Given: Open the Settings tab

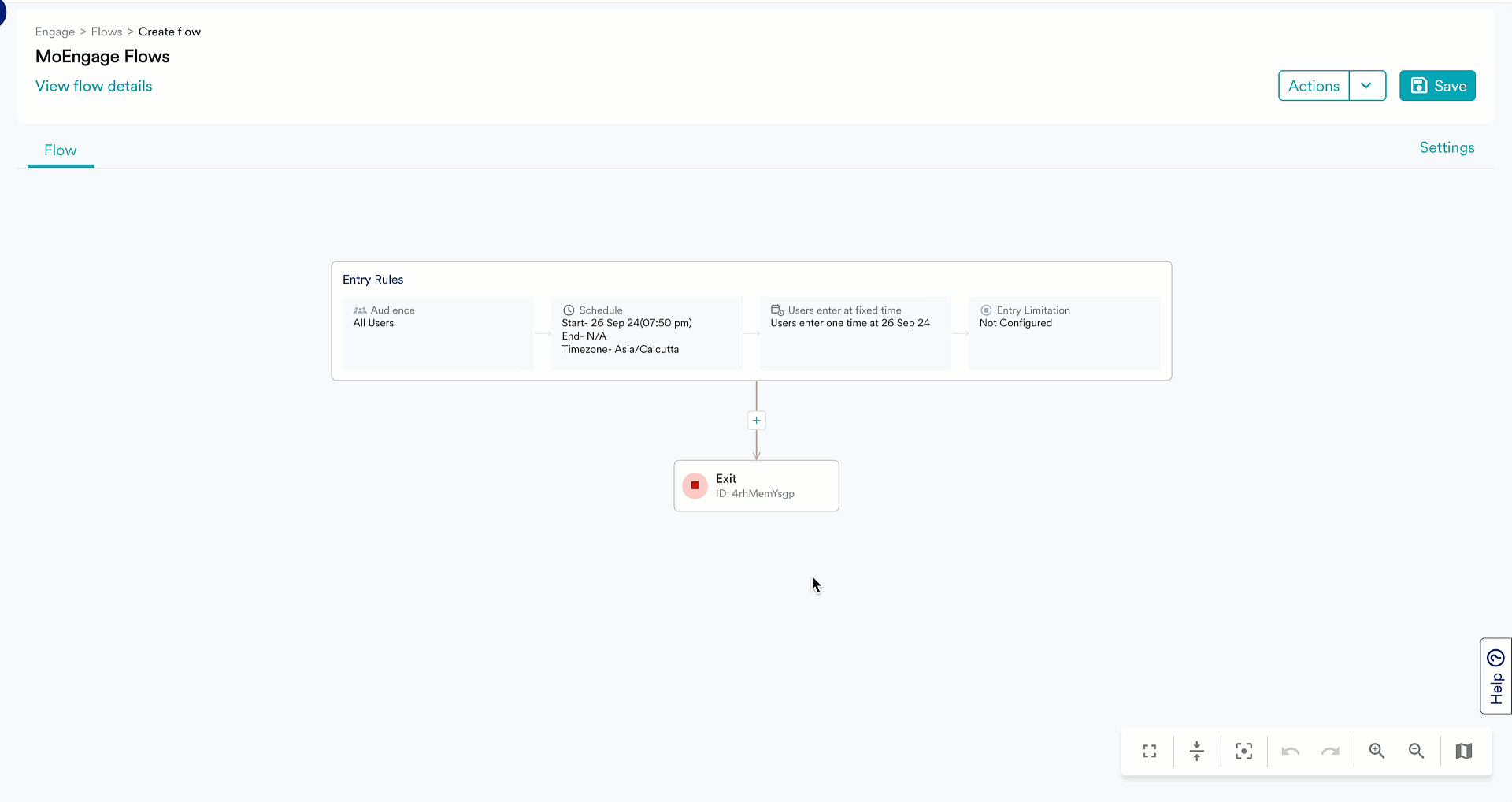Looking at the screenshot, I should tap(1447, 147).
